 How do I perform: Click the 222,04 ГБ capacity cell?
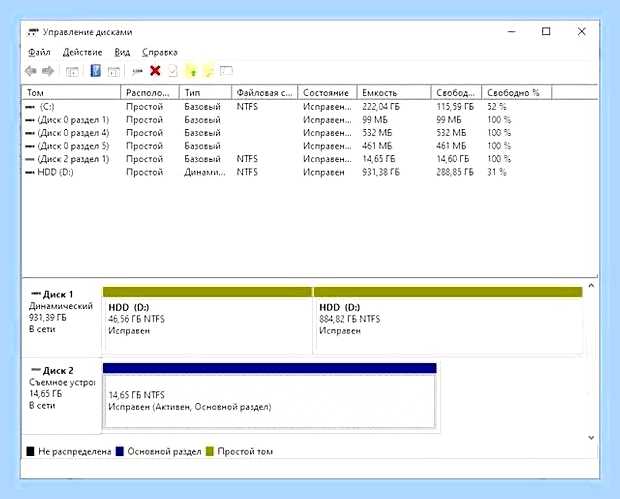pos(381,107)
